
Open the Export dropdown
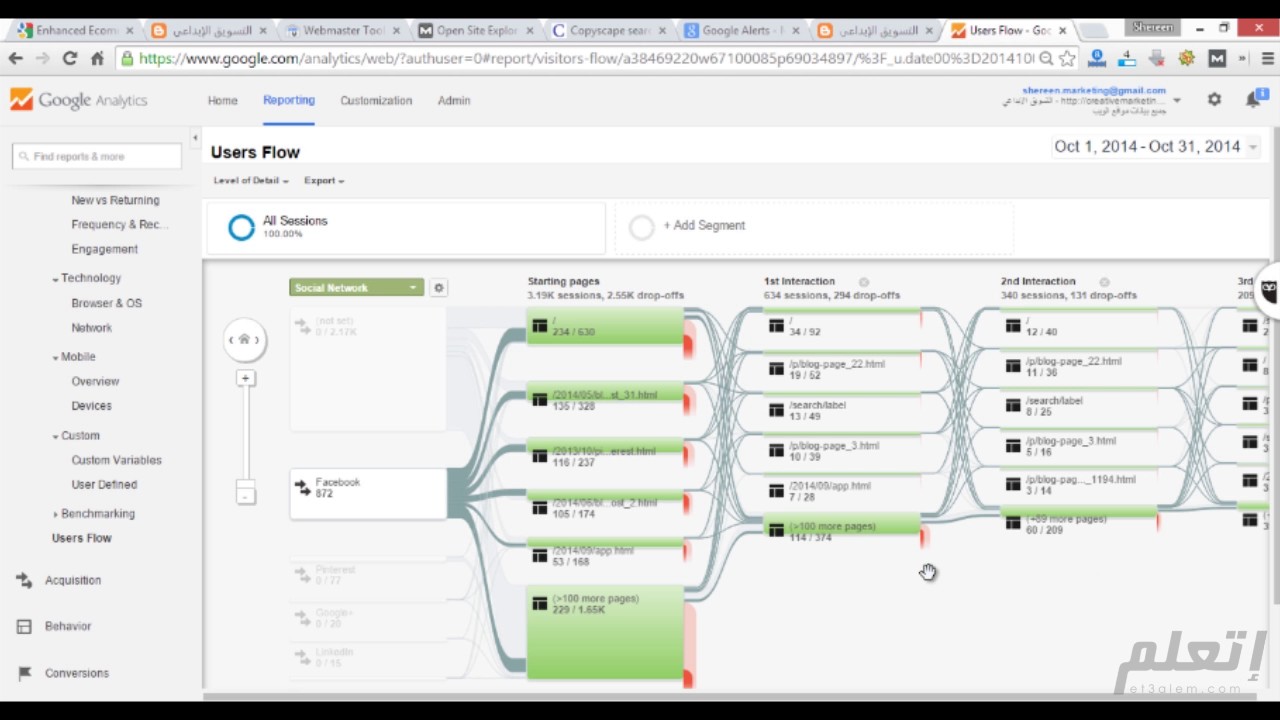click(x=324, y=181)
